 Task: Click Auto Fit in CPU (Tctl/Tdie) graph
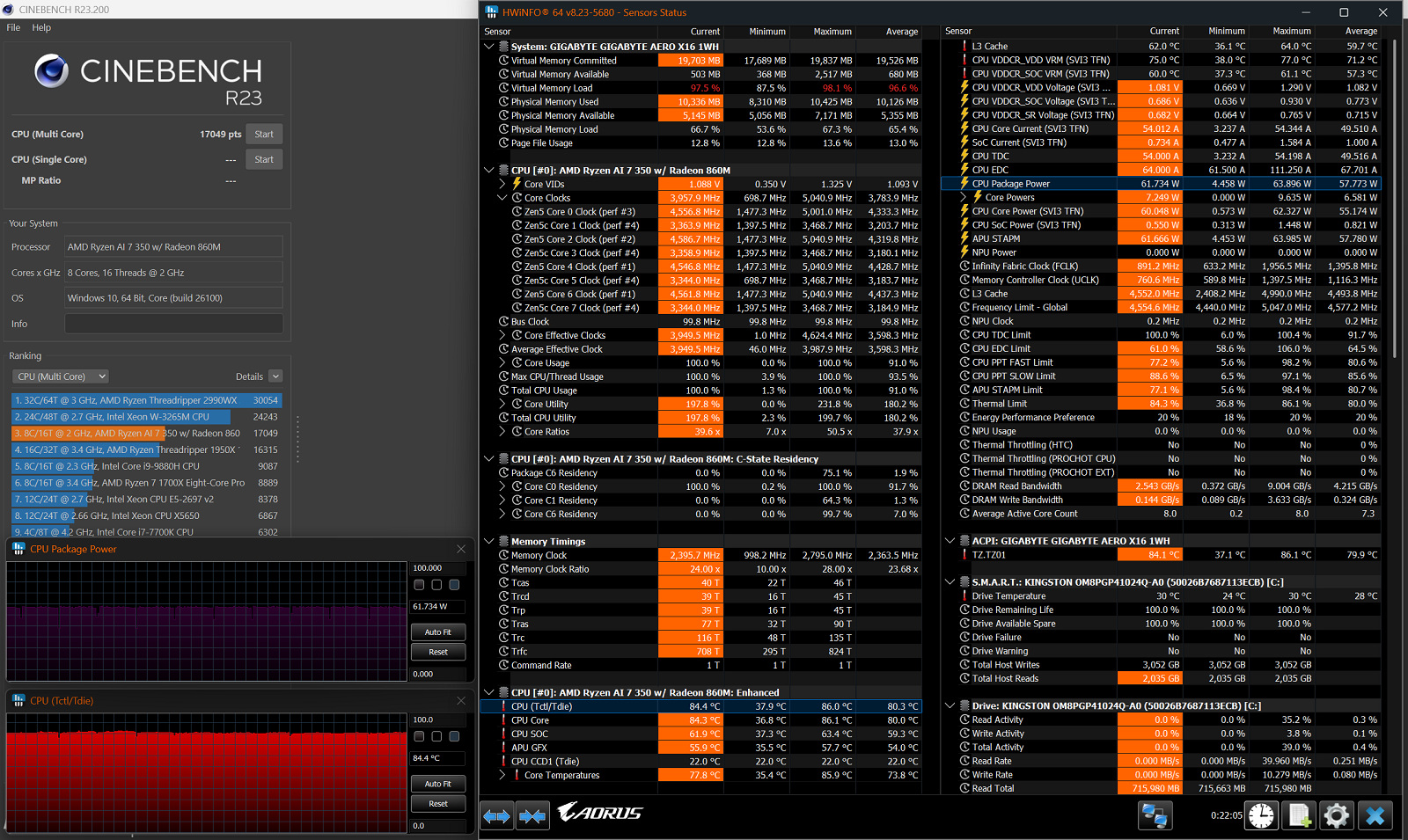[x=438, y=784]
